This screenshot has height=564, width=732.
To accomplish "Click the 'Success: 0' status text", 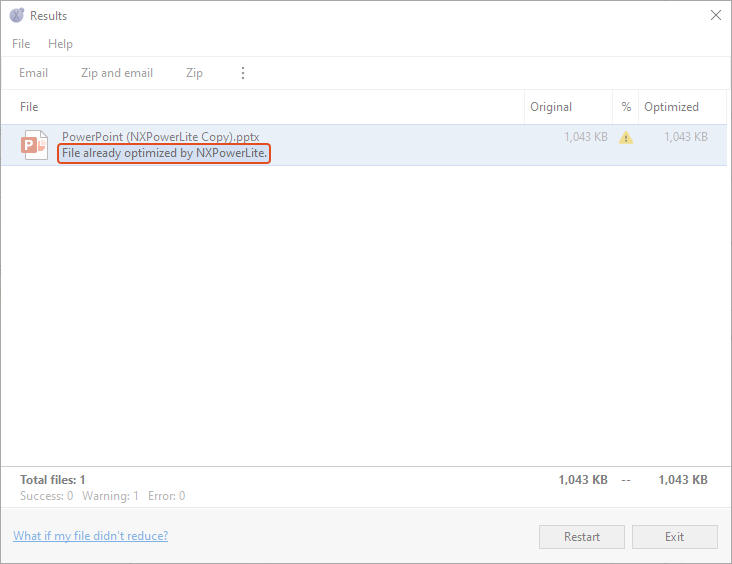I will 47,496.
